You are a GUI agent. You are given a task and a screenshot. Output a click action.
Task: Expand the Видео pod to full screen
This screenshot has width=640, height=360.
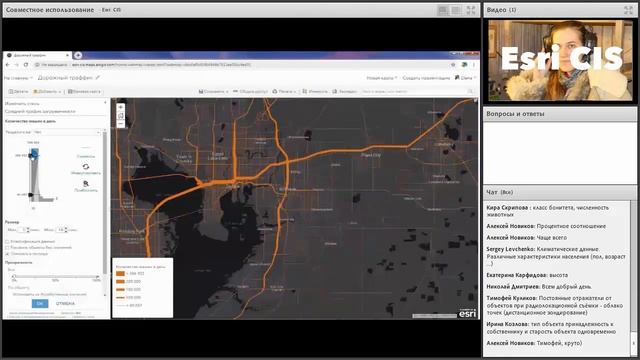point(628,10)
